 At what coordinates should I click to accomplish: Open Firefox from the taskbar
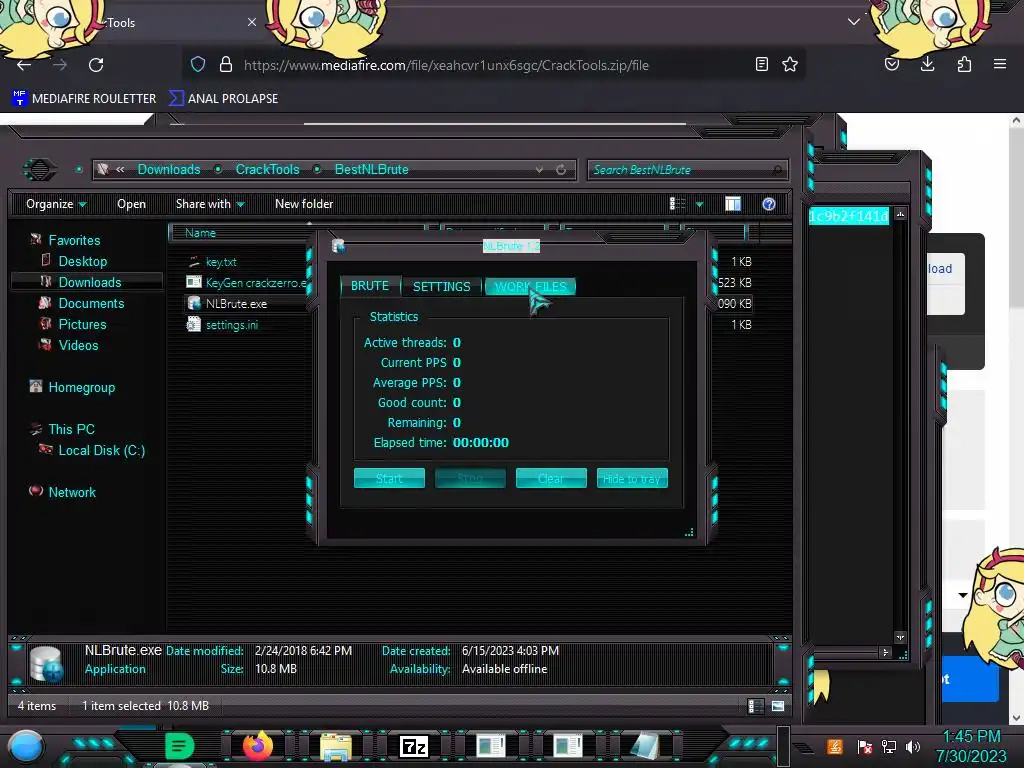[x=257, y=746]
